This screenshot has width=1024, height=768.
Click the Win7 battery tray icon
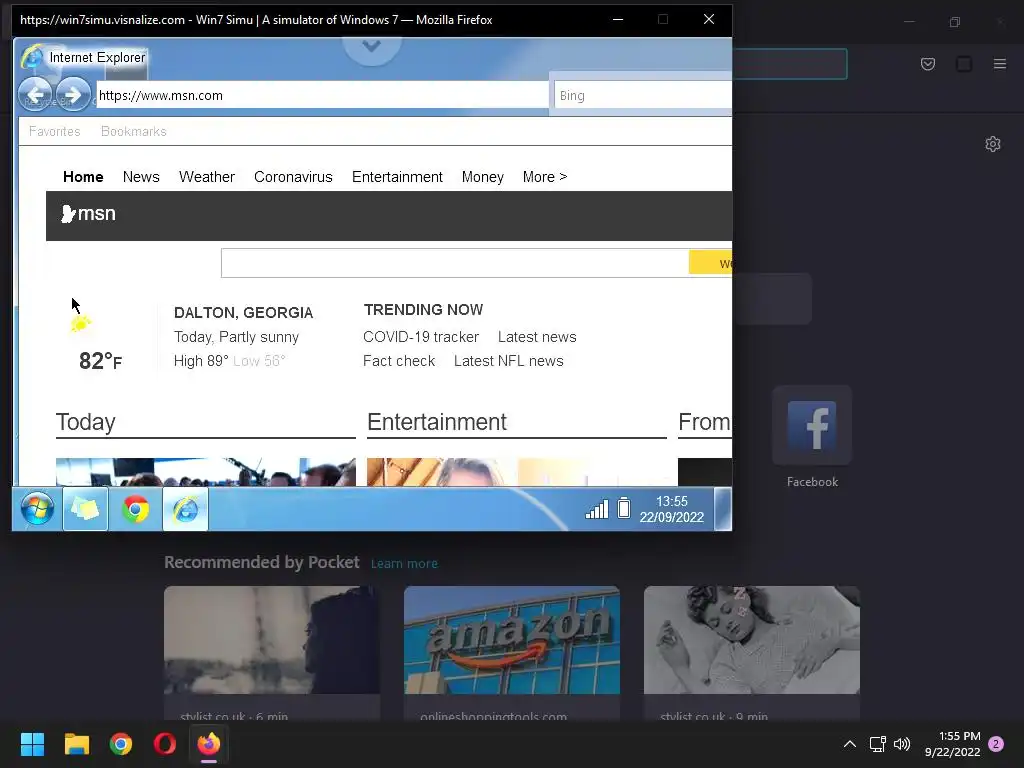tap(624, 507)
